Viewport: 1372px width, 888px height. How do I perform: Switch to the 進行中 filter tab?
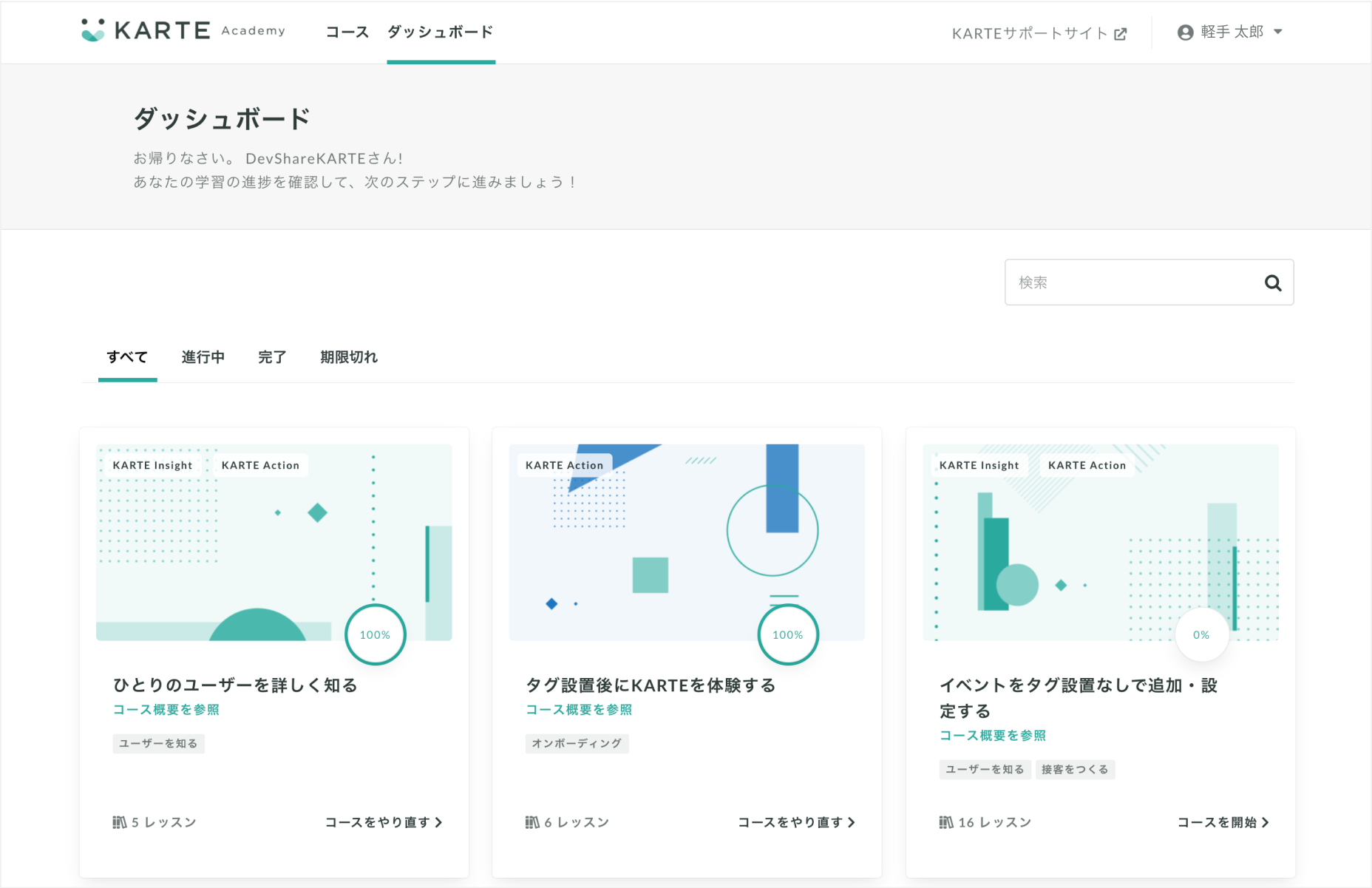(203, 357)
